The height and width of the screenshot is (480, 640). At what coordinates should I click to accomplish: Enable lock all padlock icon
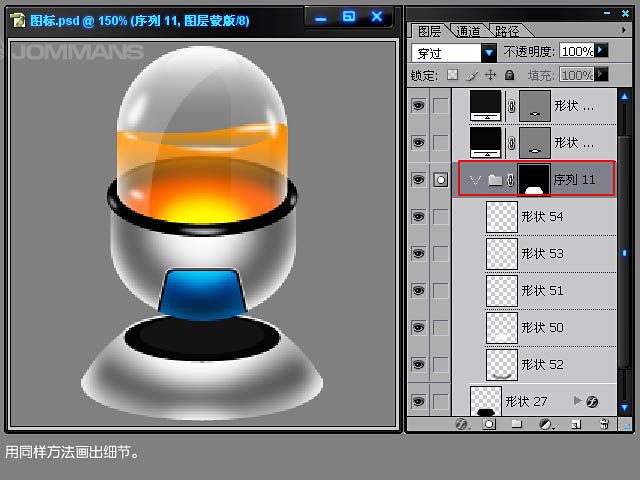pyautogui.click(x=509, y=75)
